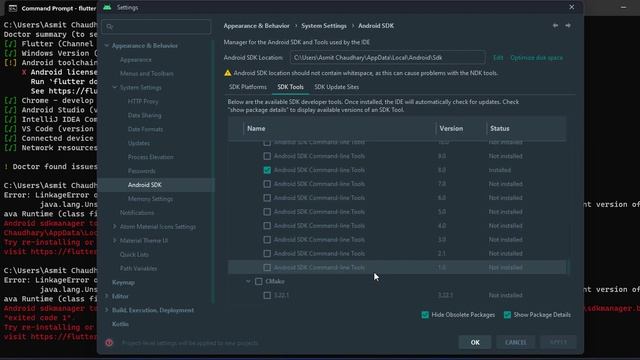Click Appearance & Behavior breadcrumb
This screenshot has width=640, height=360.
coord(256,26)
